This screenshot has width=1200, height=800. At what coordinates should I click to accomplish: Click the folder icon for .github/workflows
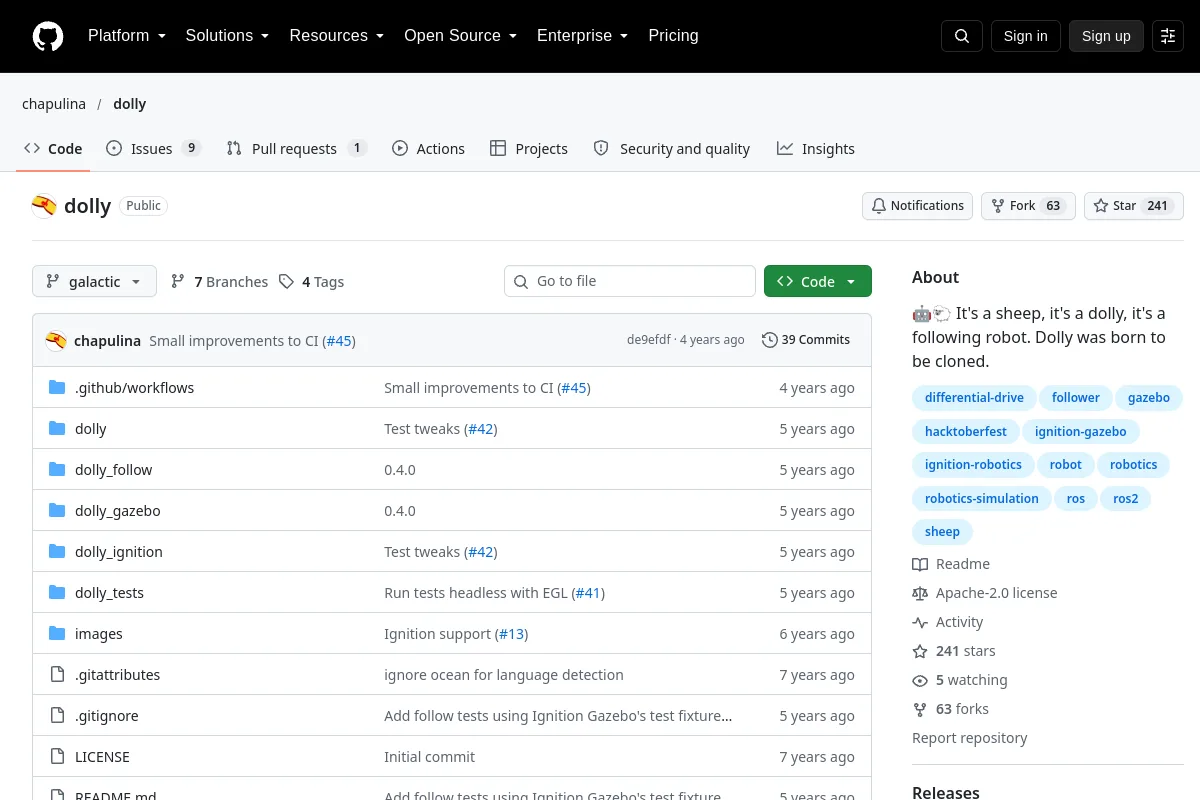pos(57,388)
